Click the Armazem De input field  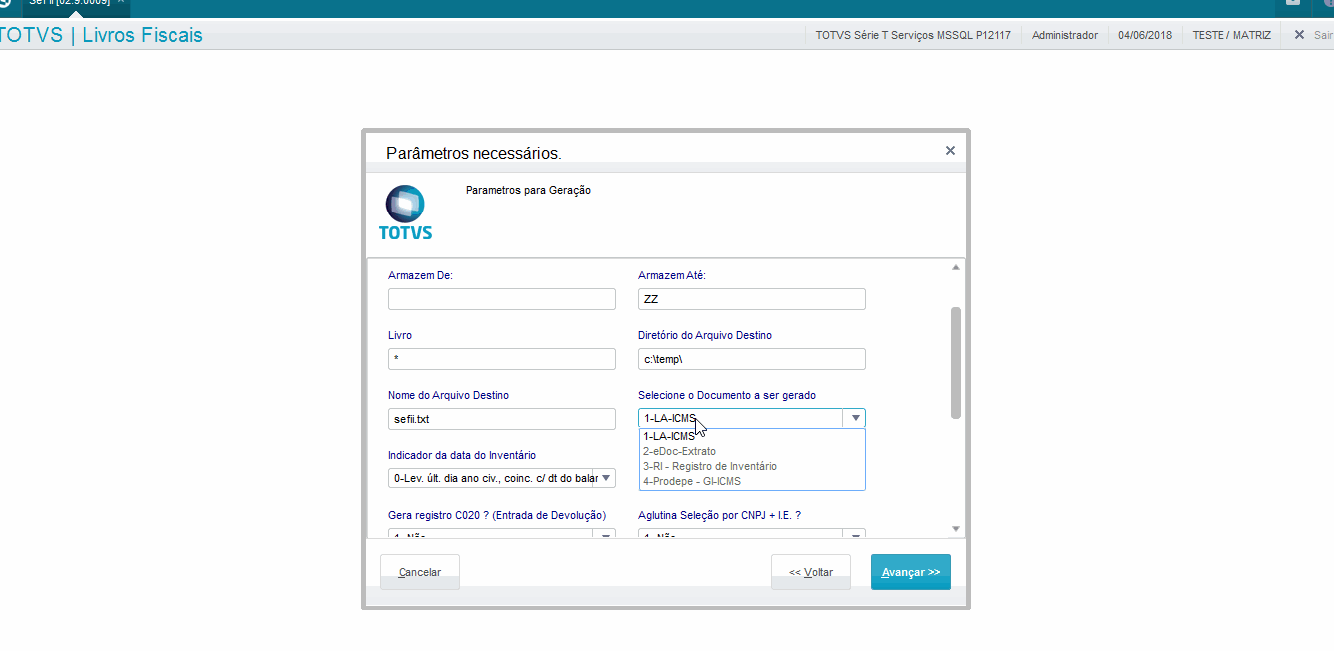[502, 299]
